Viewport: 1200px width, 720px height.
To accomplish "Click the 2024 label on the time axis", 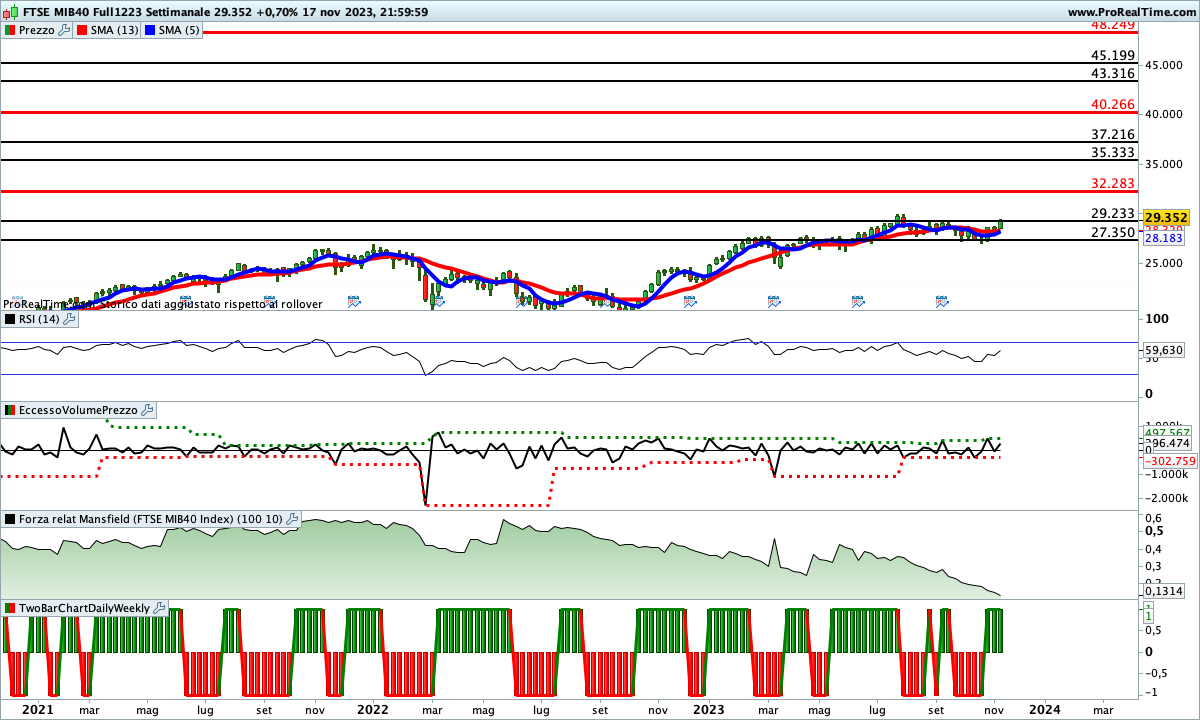I will pyautogui.click(x=1046, y=709).
